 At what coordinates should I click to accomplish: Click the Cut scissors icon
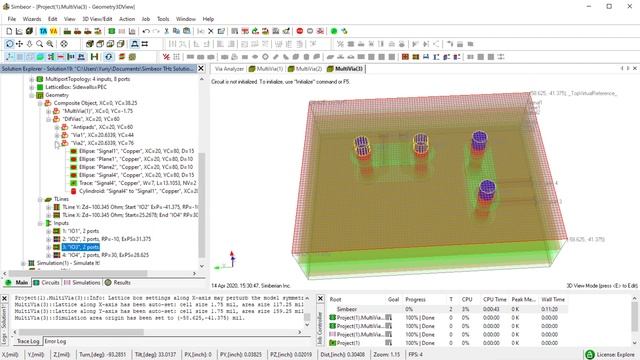tap(166, 31)
